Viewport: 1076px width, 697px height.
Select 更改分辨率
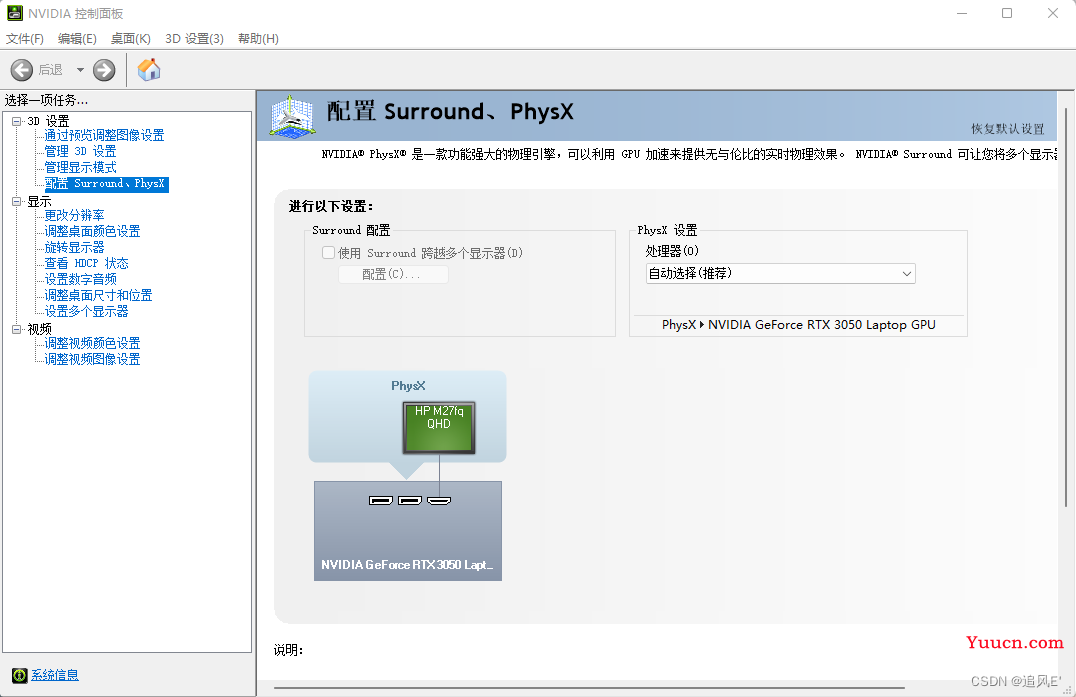tap(74, 215)
